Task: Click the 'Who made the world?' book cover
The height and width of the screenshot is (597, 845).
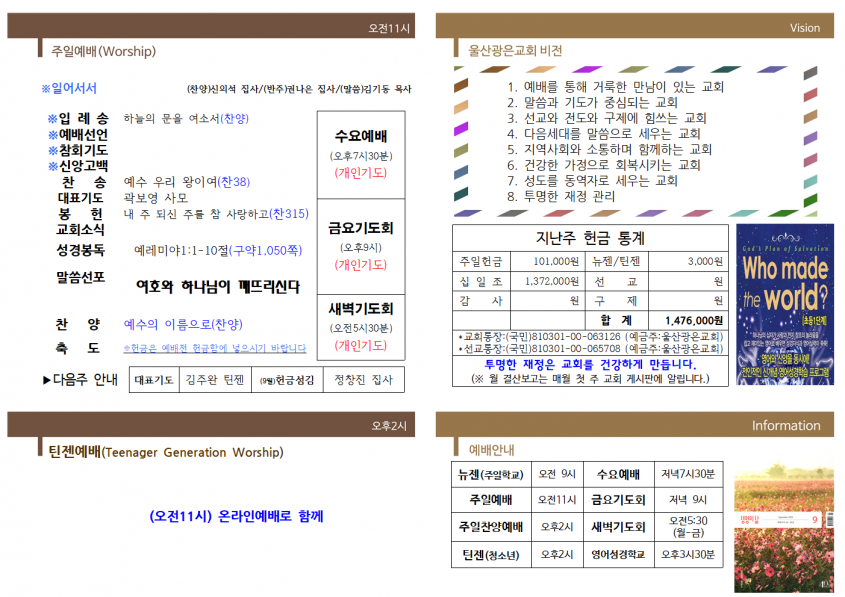Action: point(785,304)
